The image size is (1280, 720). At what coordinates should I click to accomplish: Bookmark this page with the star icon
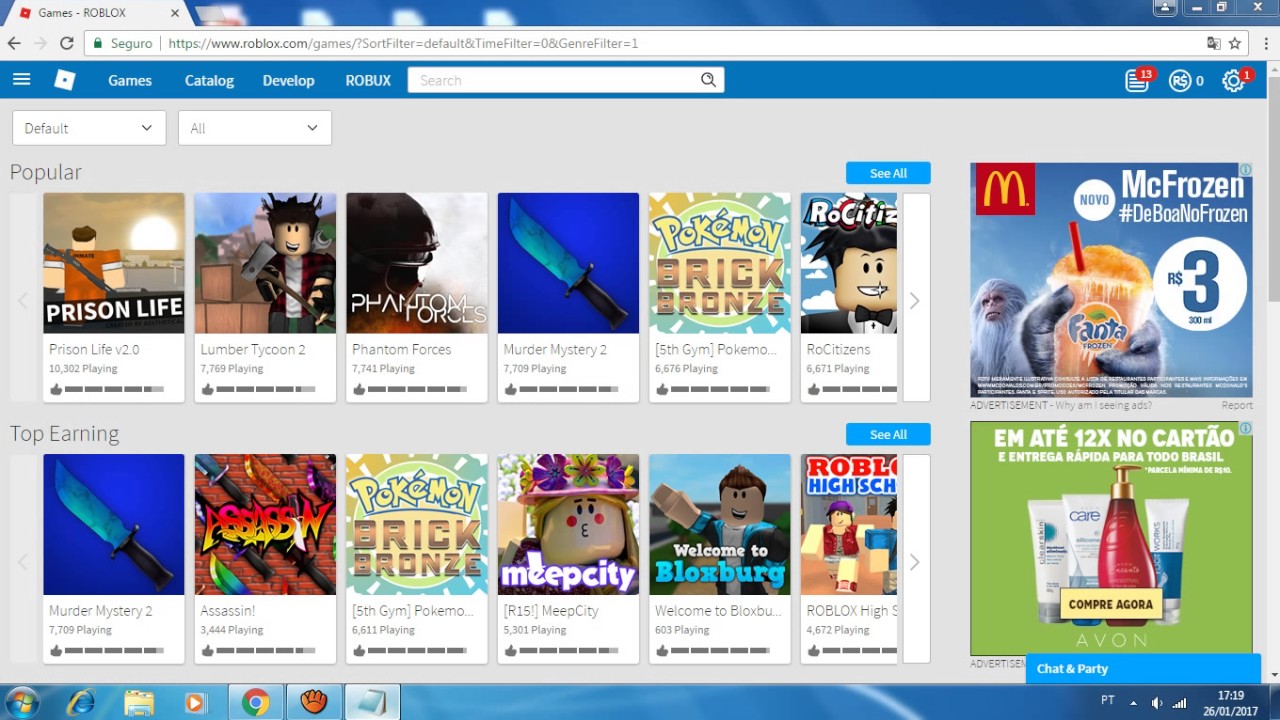point(1235,43)
